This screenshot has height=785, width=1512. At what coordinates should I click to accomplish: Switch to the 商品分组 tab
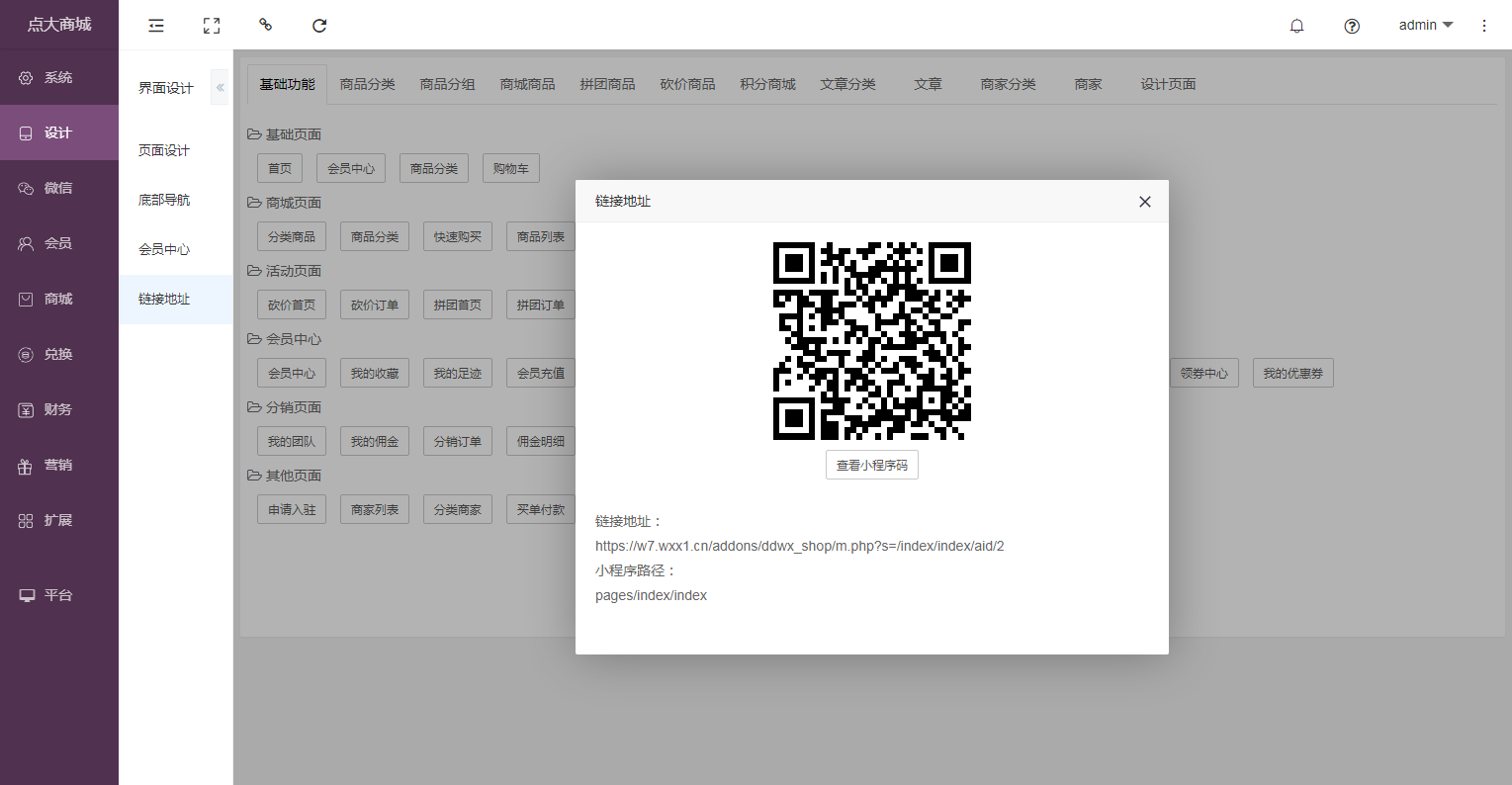click(448, 84)
